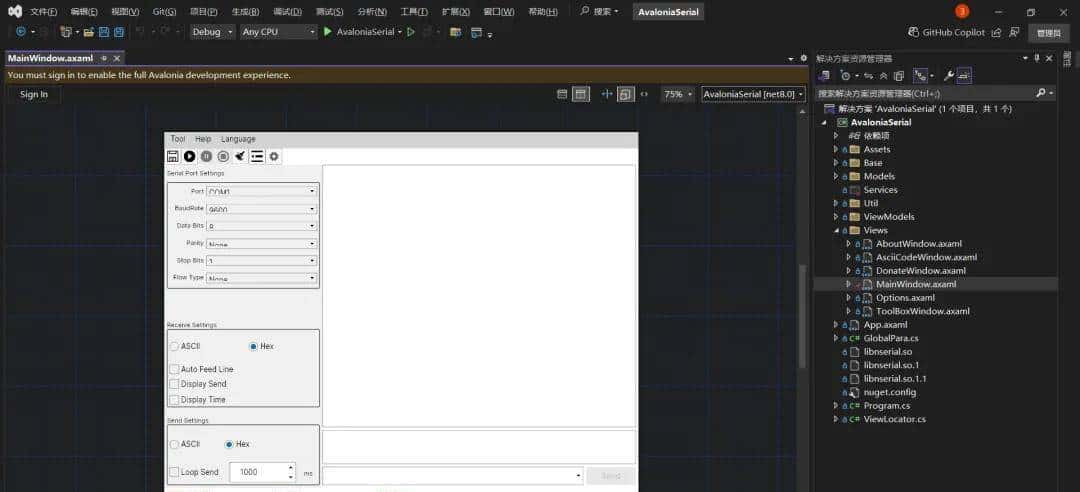Click the share icon beside GitHub Copilot

pyautogui.click(x=996, y=32)
